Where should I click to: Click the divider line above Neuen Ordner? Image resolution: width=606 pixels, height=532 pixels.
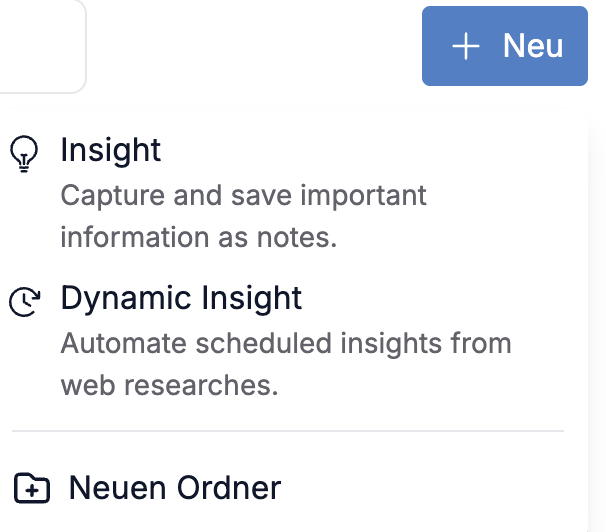pos(288,430)
